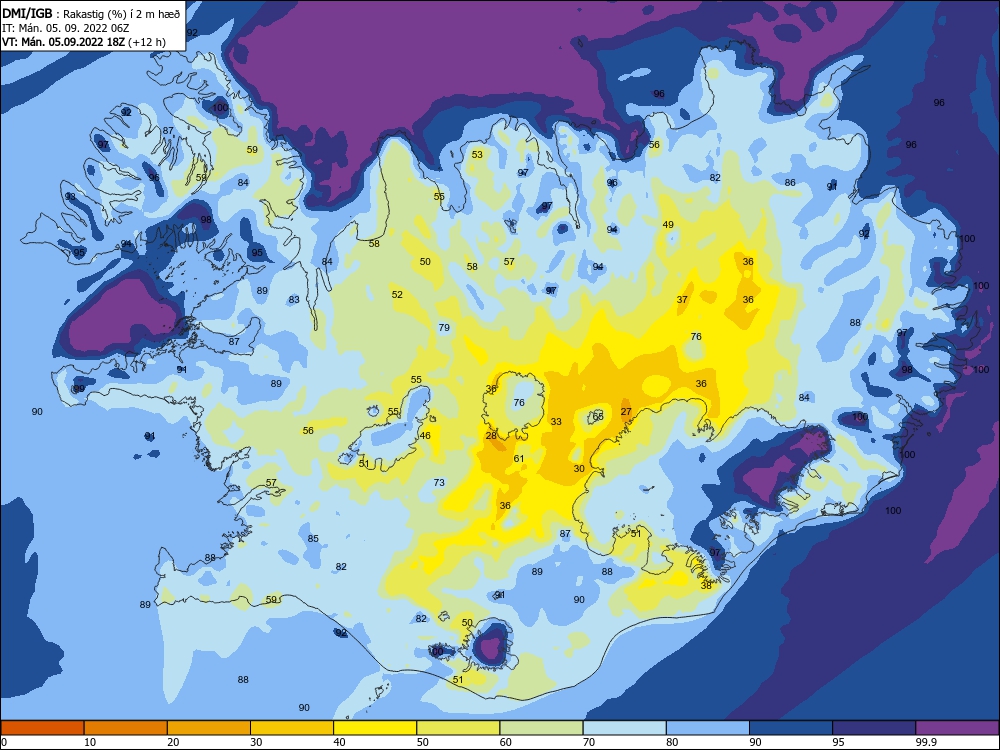Select the 'IT: Mán. 05. 09. 2022 06Z' line
Image resolution: width=1000 pixels, height=750 pixels.
66,28
